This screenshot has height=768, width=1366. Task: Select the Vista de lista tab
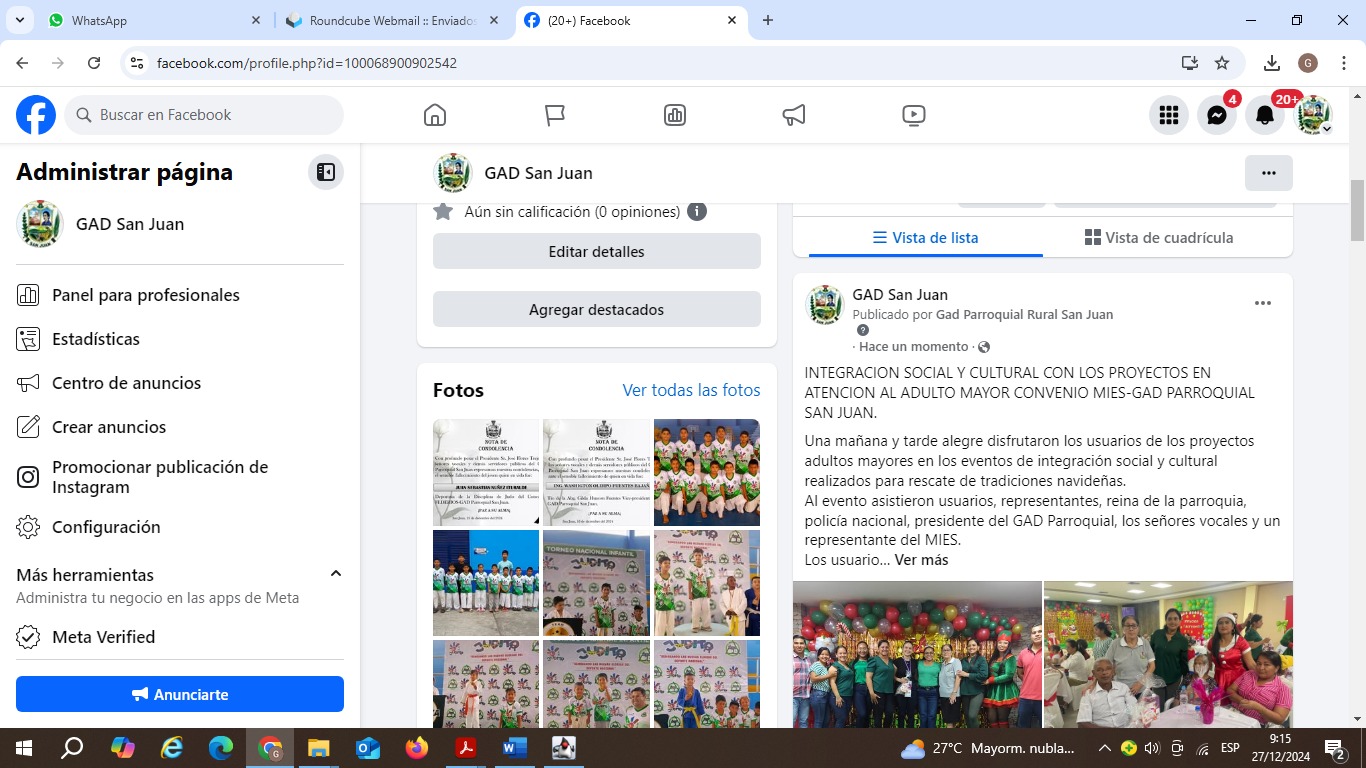pos(925,238)
